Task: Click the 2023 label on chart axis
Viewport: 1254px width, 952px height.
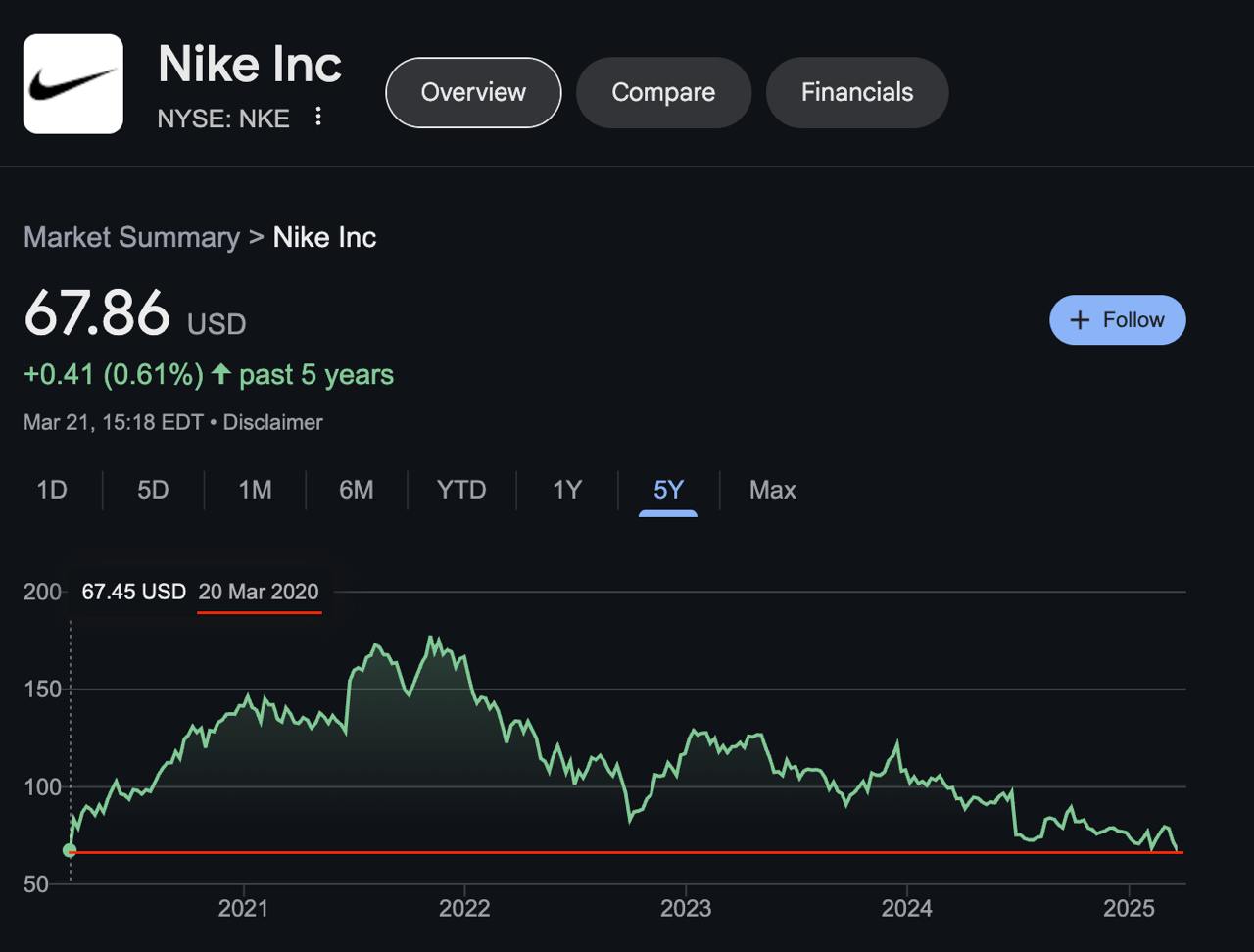Action: point(686,908)
